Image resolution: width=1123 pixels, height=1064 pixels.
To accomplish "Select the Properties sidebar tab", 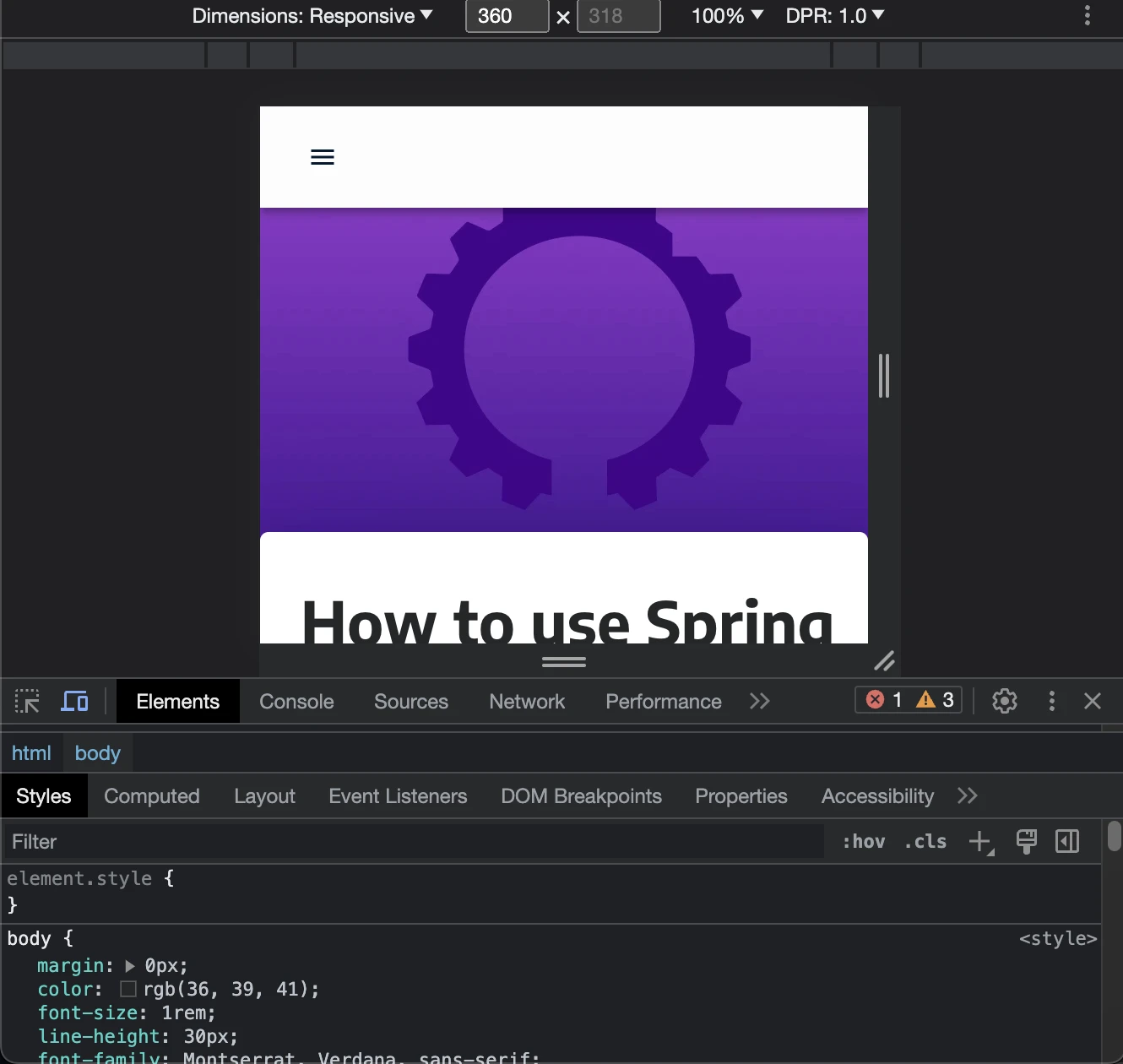I will [x=741, y=795].
